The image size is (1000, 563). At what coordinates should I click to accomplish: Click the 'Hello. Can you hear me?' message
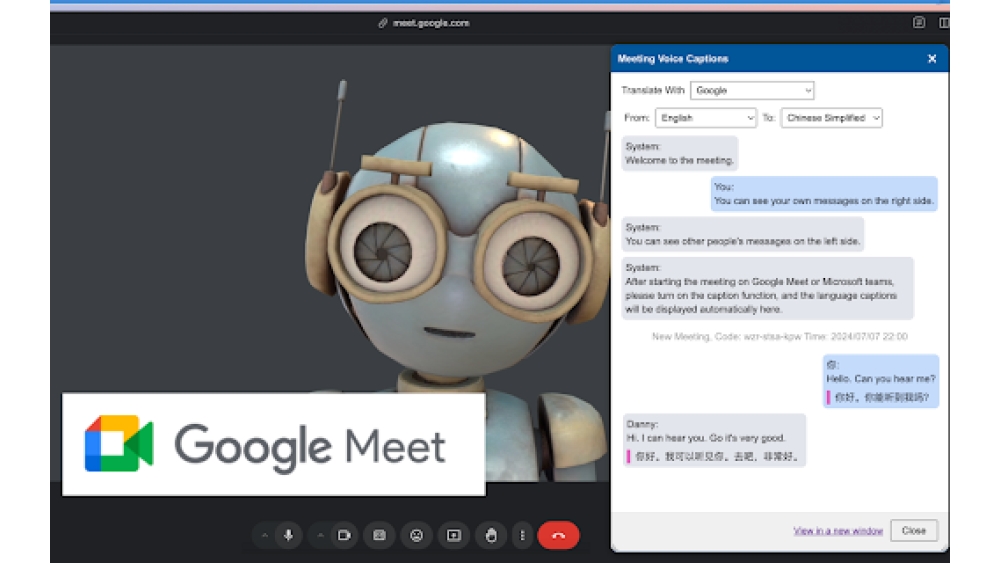tap(881, 381)
